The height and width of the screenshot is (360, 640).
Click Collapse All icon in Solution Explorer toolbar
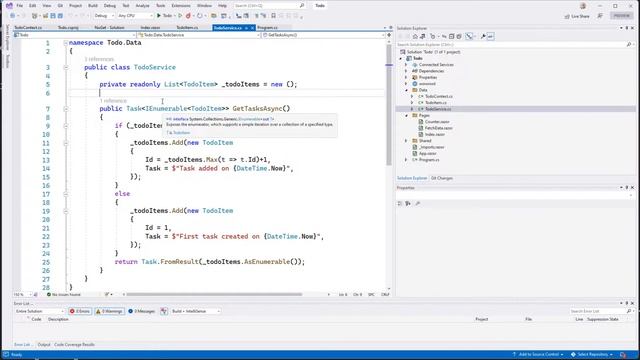451,36
